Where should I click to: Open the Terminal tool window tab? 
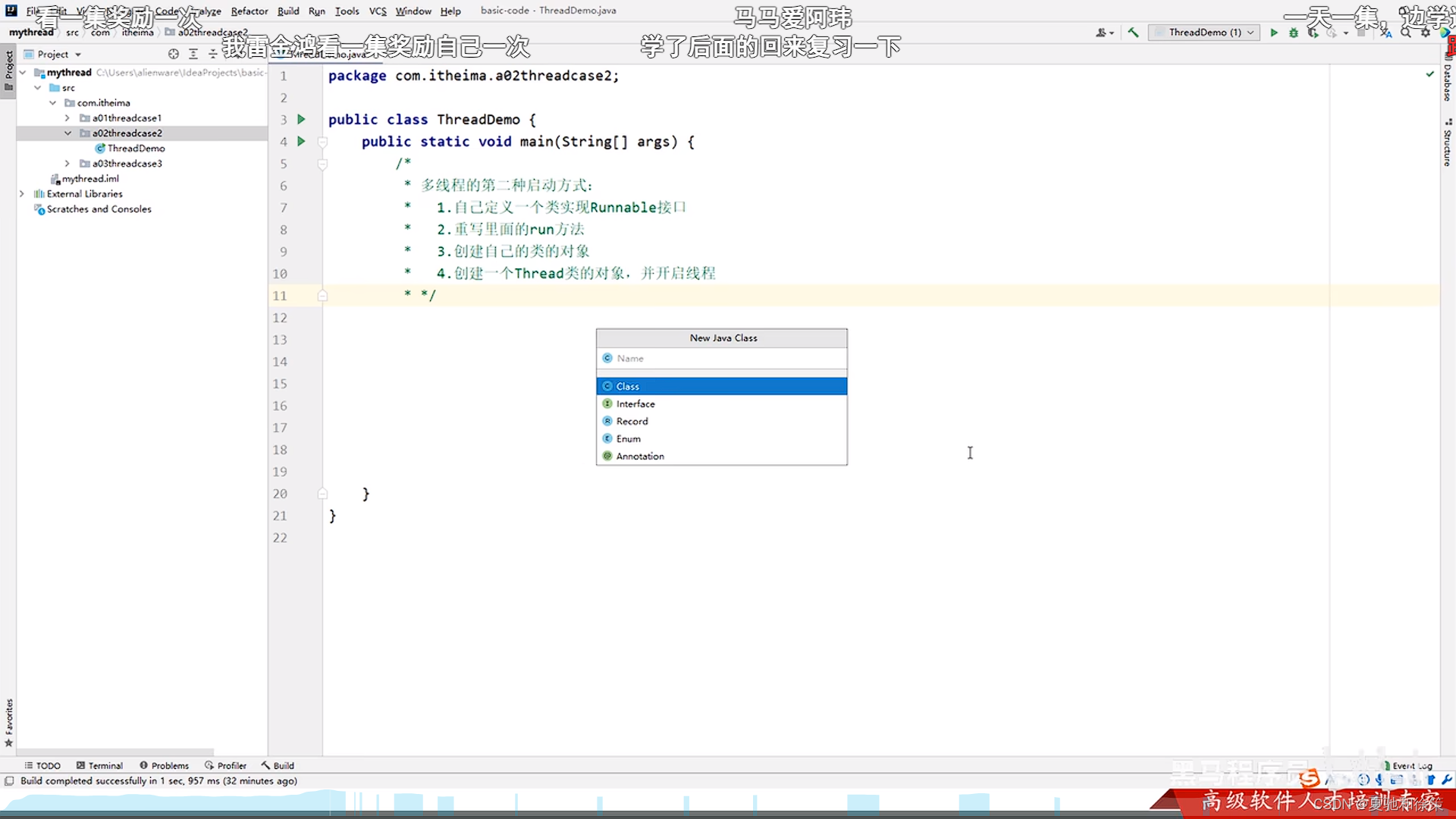coord(99,765)
